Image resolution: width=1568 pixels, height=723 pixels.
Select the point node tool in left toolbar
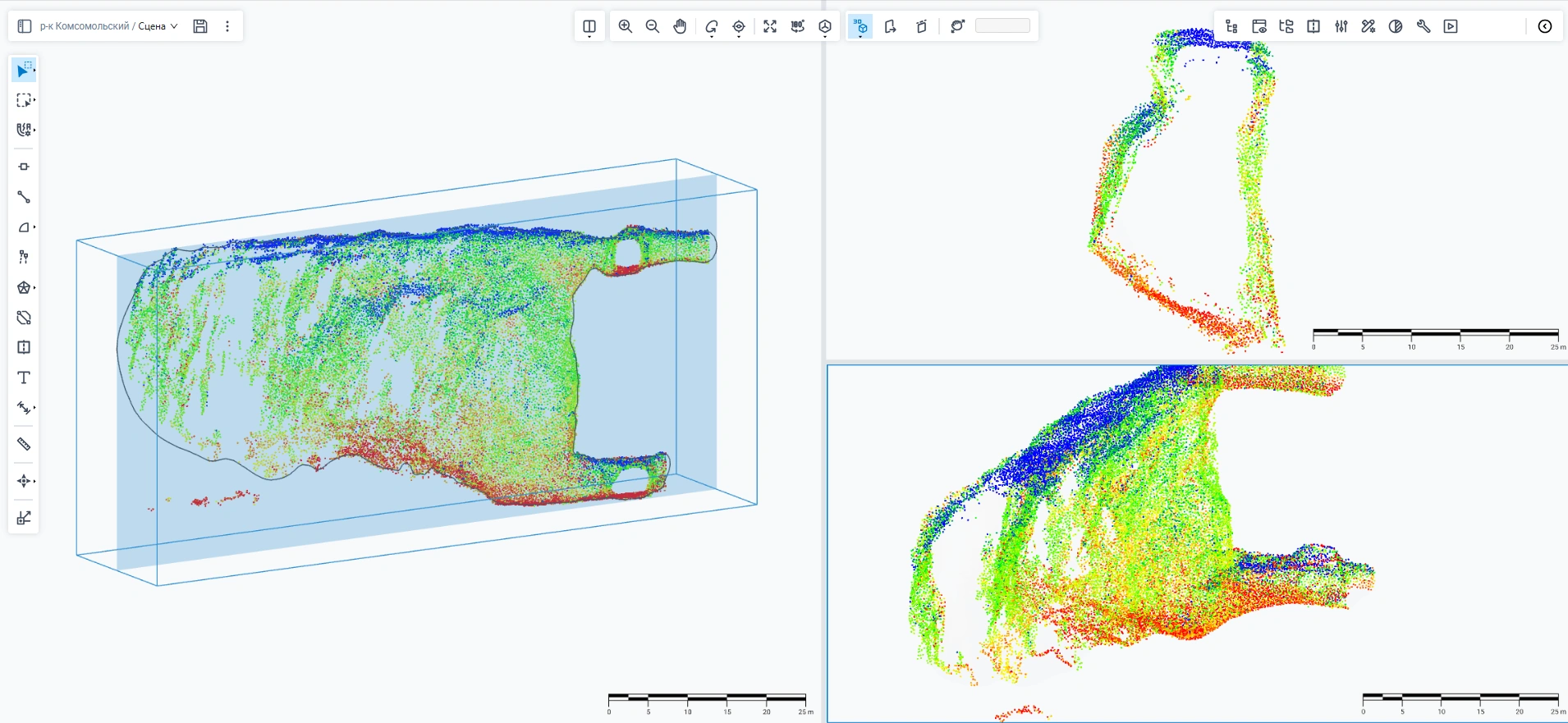[24, 167]
